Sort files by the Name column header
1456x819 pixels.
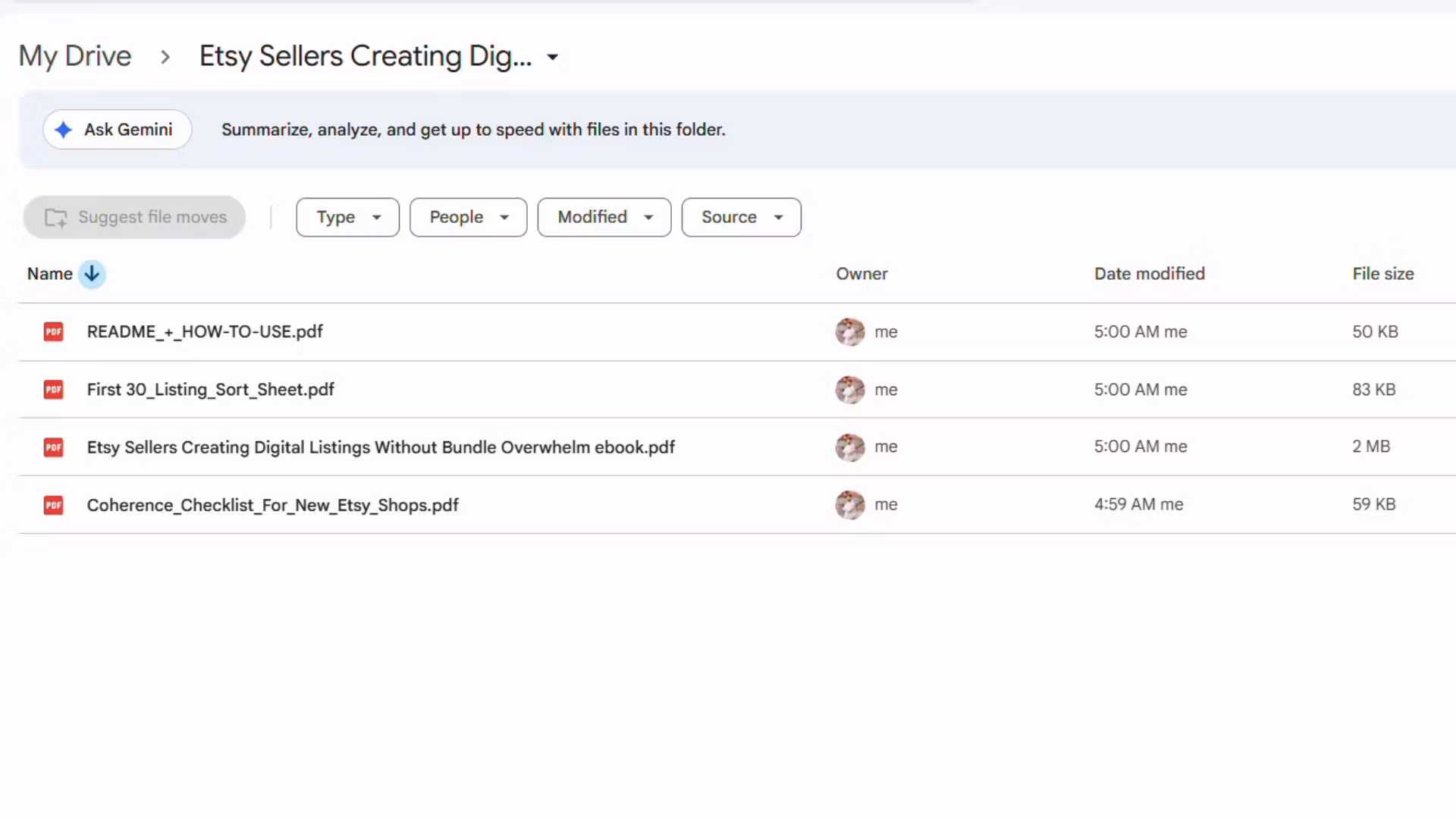coord(50,274)
